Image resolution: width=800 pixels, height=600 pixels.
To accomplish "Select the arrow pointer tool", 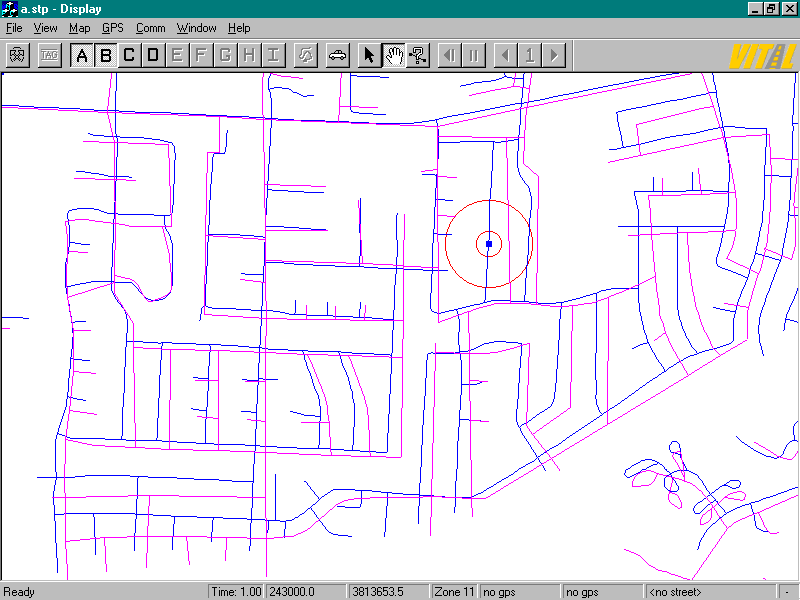I will tap(370, 55).
